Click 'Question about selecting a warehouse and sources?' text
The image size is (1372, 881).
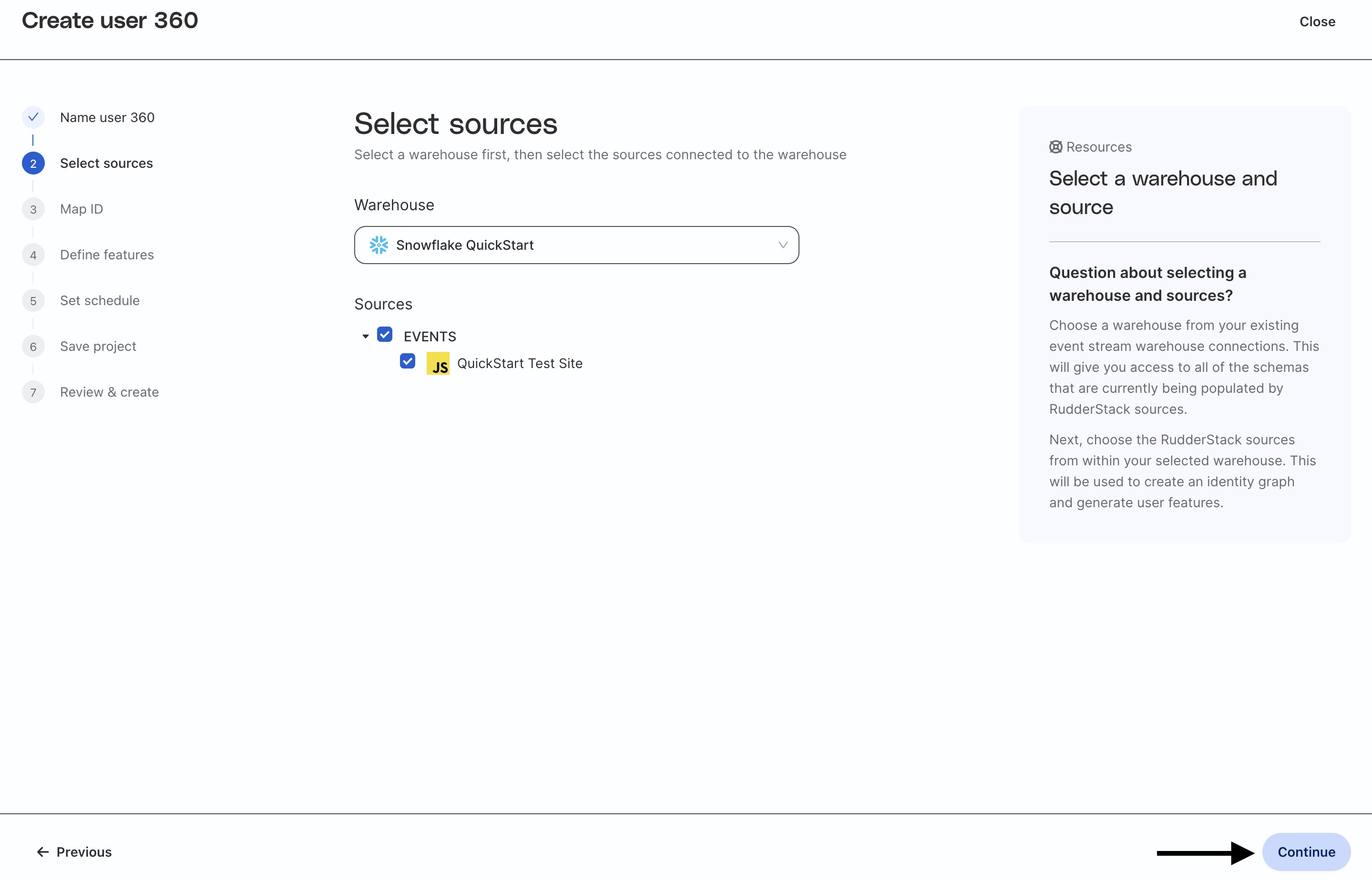(1147, 284)
